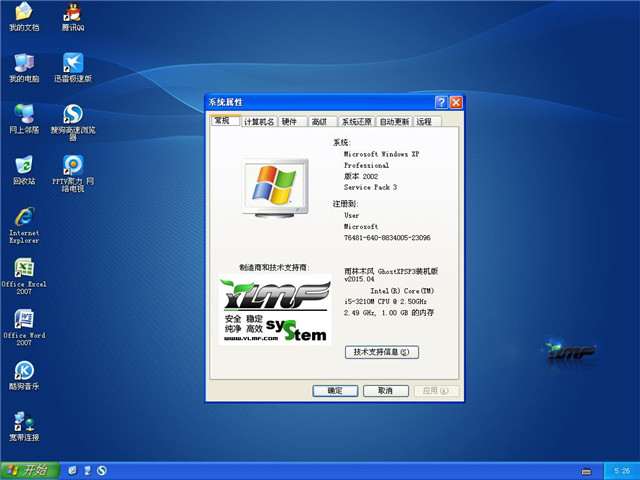The width and height of the screenshot is (640, 480).
Task: Click the 'i5-3210M CPU @ 2.50GHz' text
Action: (x=385, y=302)
